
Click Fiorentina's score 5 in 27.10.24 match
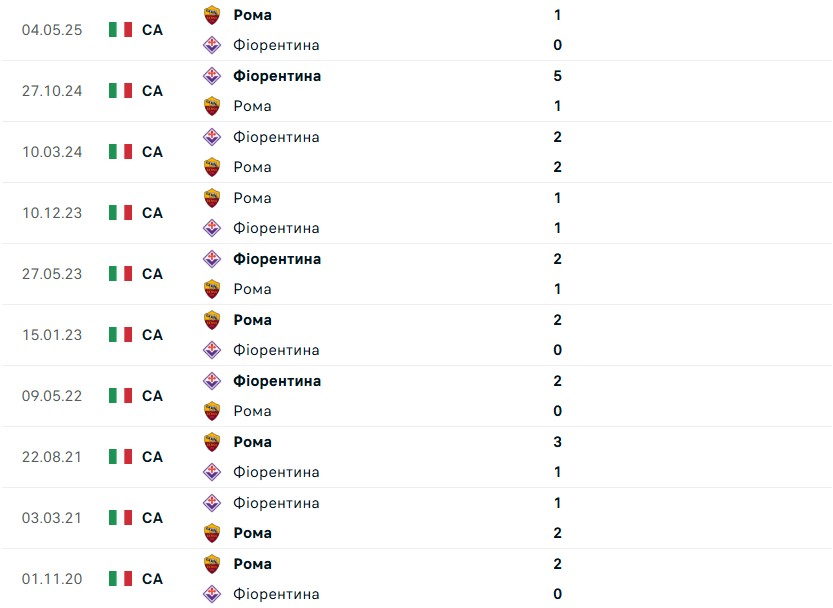tap(557, 76)
